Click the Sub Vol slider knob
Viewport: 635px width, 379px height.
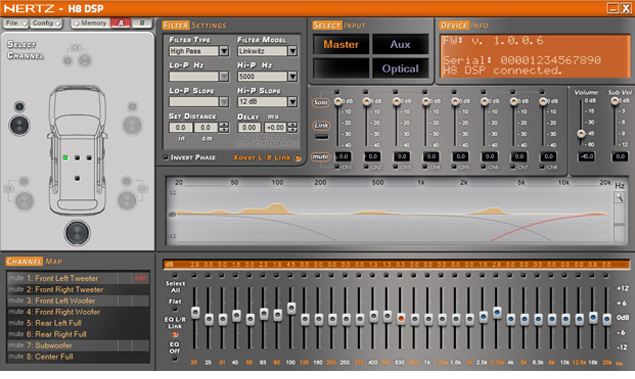615,101
